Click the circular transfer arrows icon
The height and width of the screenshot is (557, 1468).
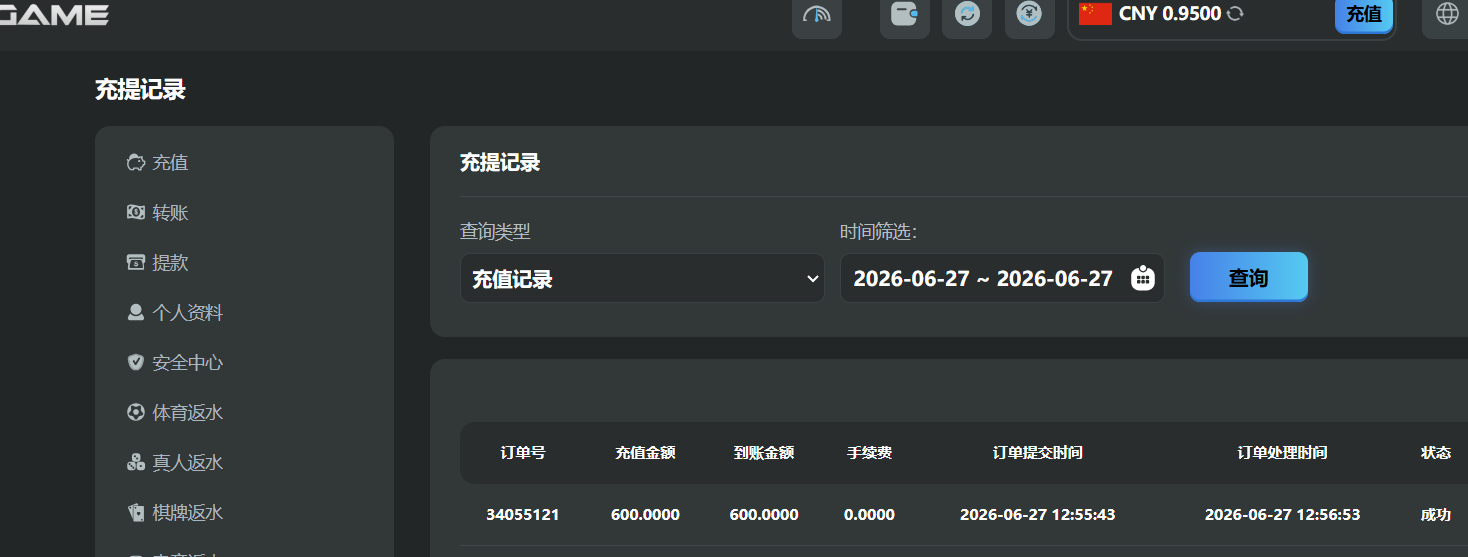point(967,15)
